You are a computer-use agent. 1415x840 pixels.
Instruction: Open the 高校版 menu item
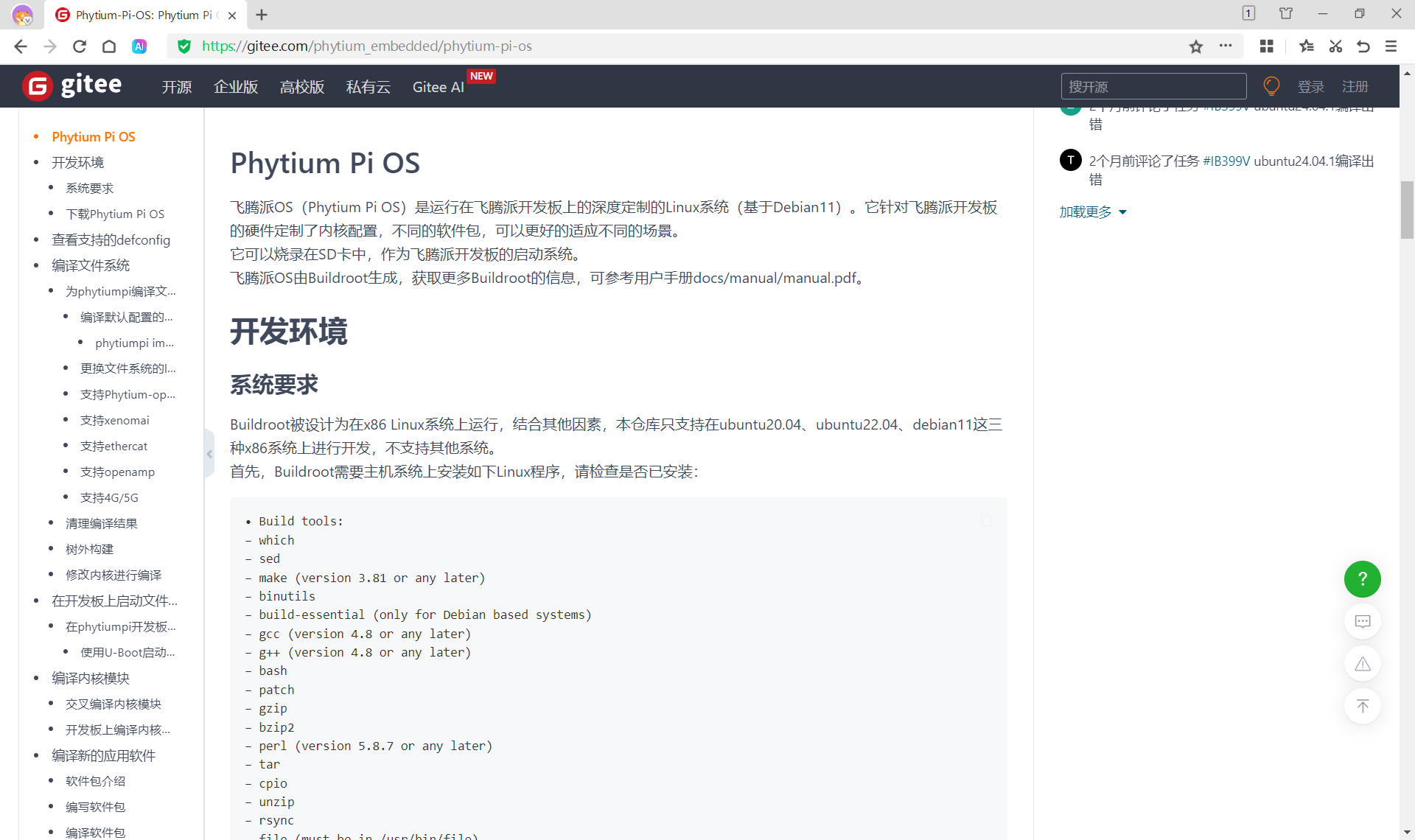pos(302,87)
